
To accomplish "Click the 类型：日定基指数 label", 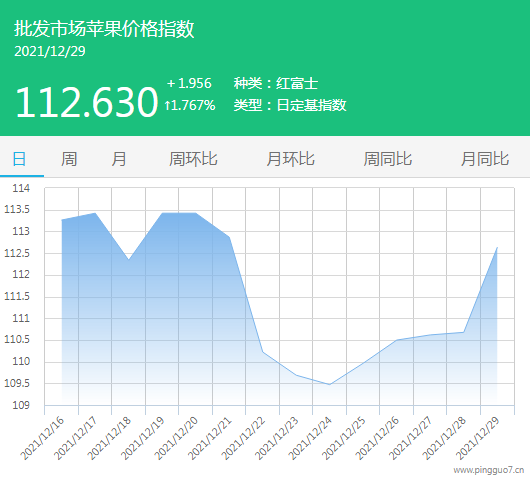I will (x=290, y=105).
